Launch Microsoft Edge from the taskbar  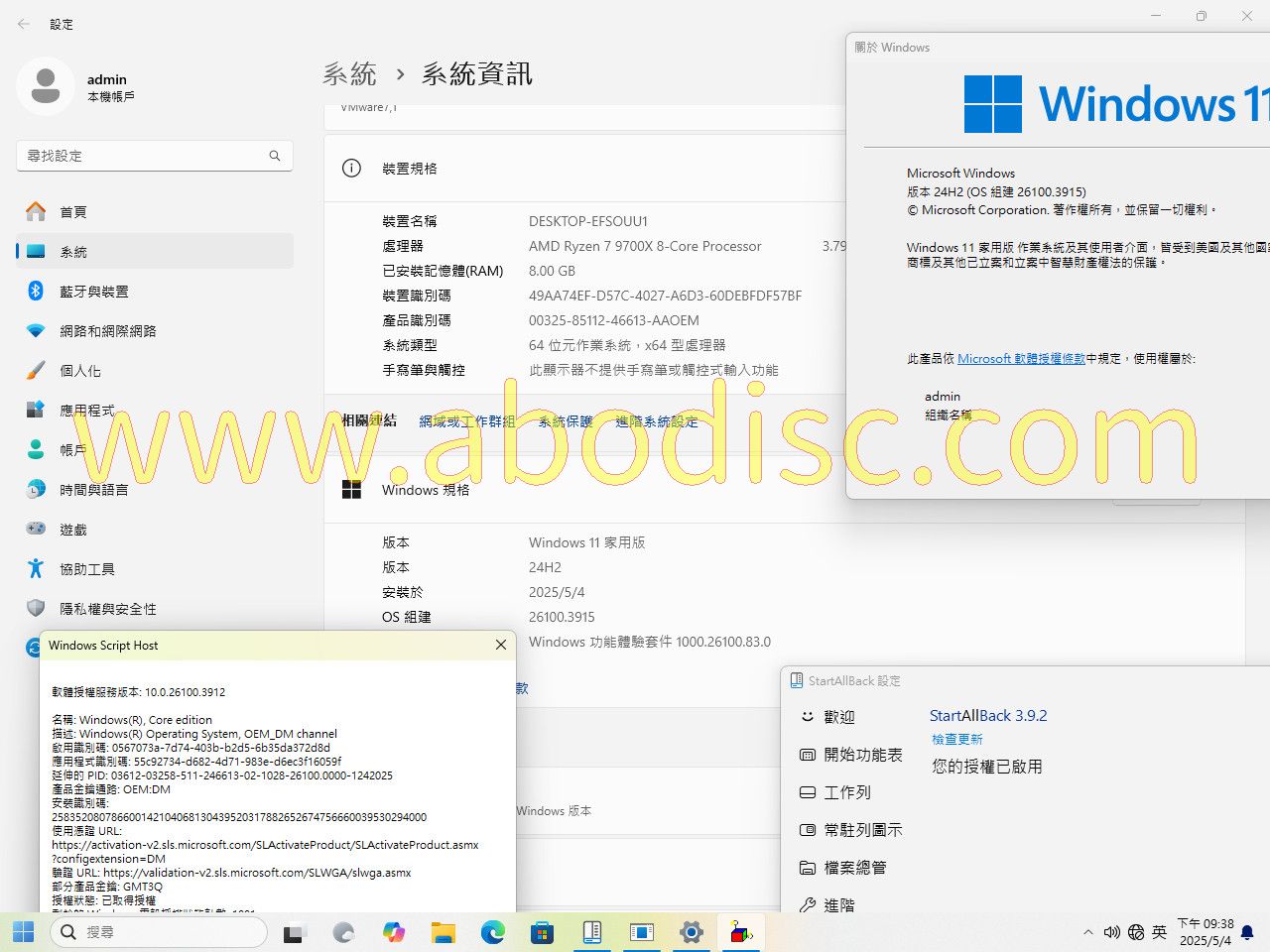pos(493,932)
